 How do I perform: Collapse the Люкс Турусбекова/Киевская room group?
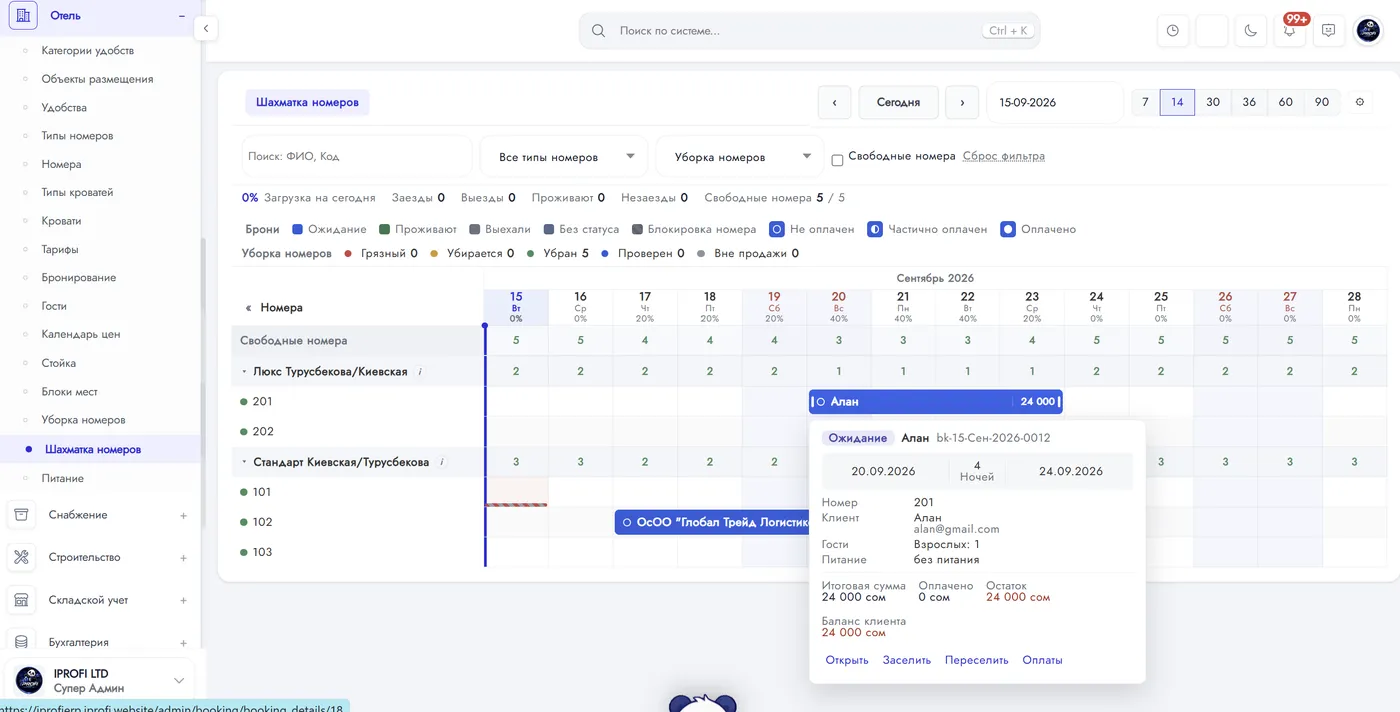point(245,372)
